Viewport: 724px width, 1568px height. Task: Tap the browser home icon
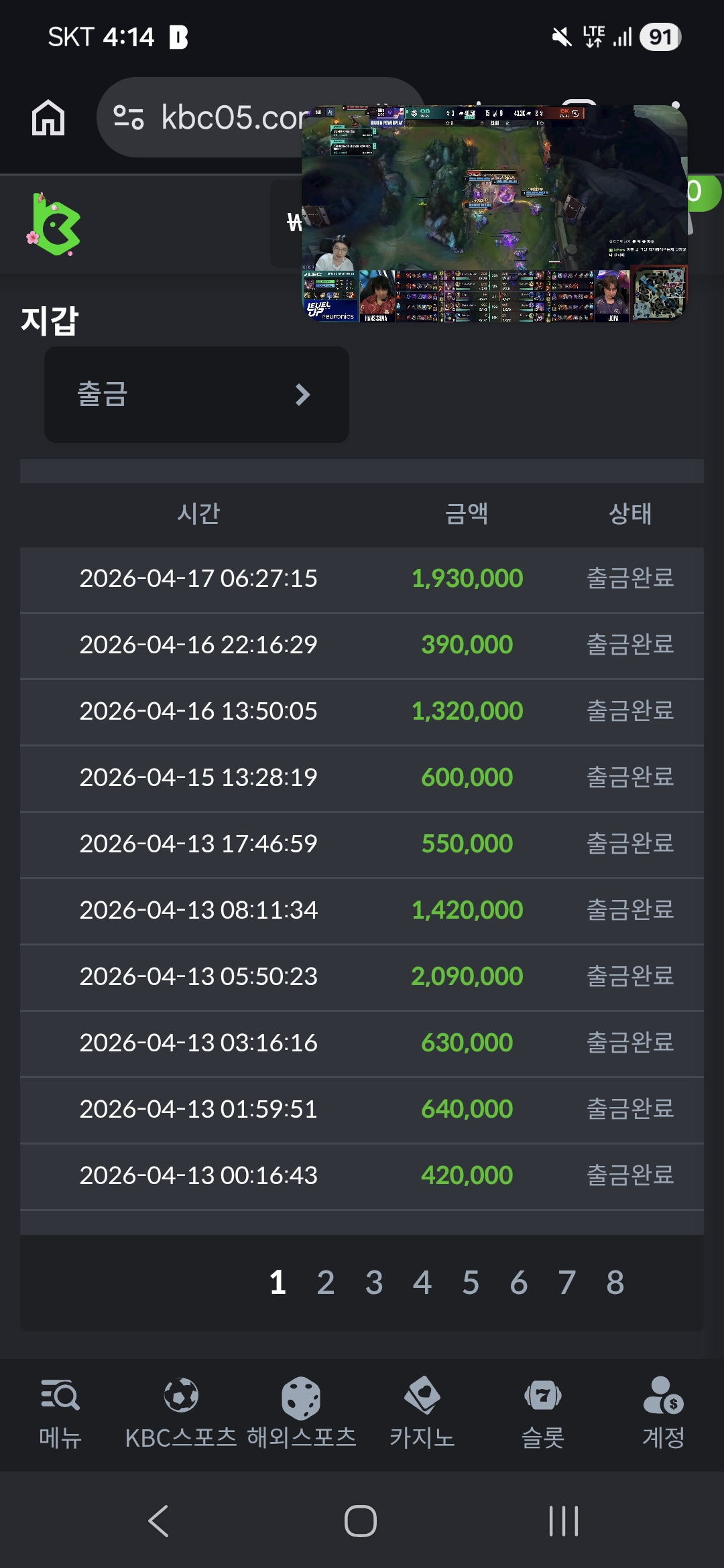tap(48, 117)
